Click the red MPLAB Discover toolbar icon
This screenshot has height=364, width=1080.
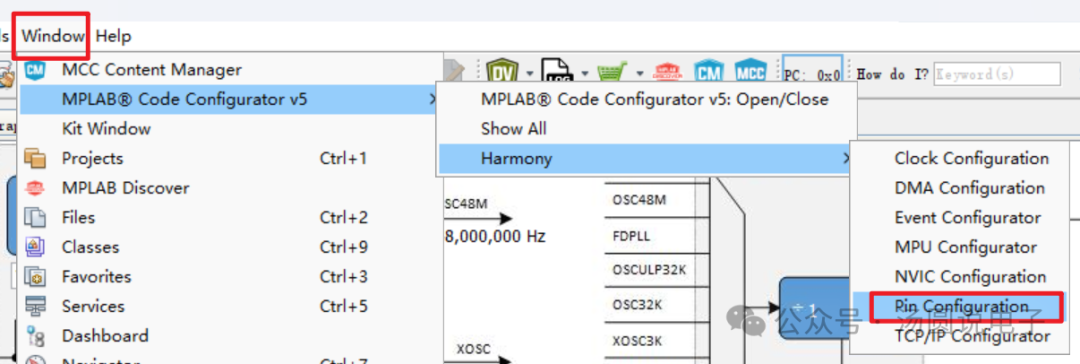[667, 72]
